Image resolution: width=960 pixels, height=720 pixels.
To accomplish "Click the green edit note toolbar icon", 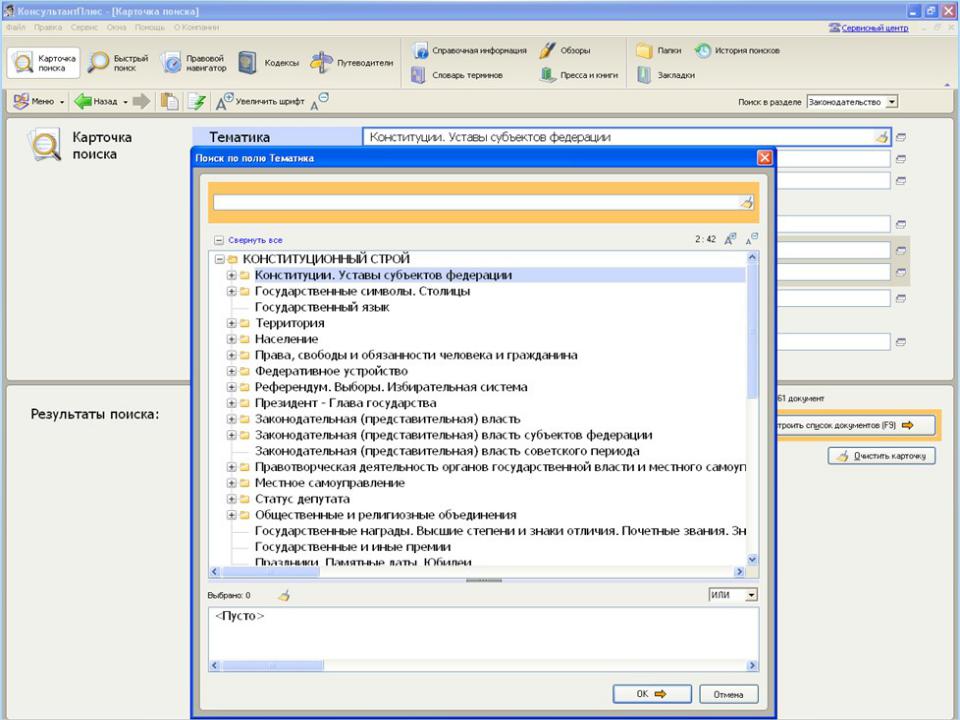I will 197,101.
